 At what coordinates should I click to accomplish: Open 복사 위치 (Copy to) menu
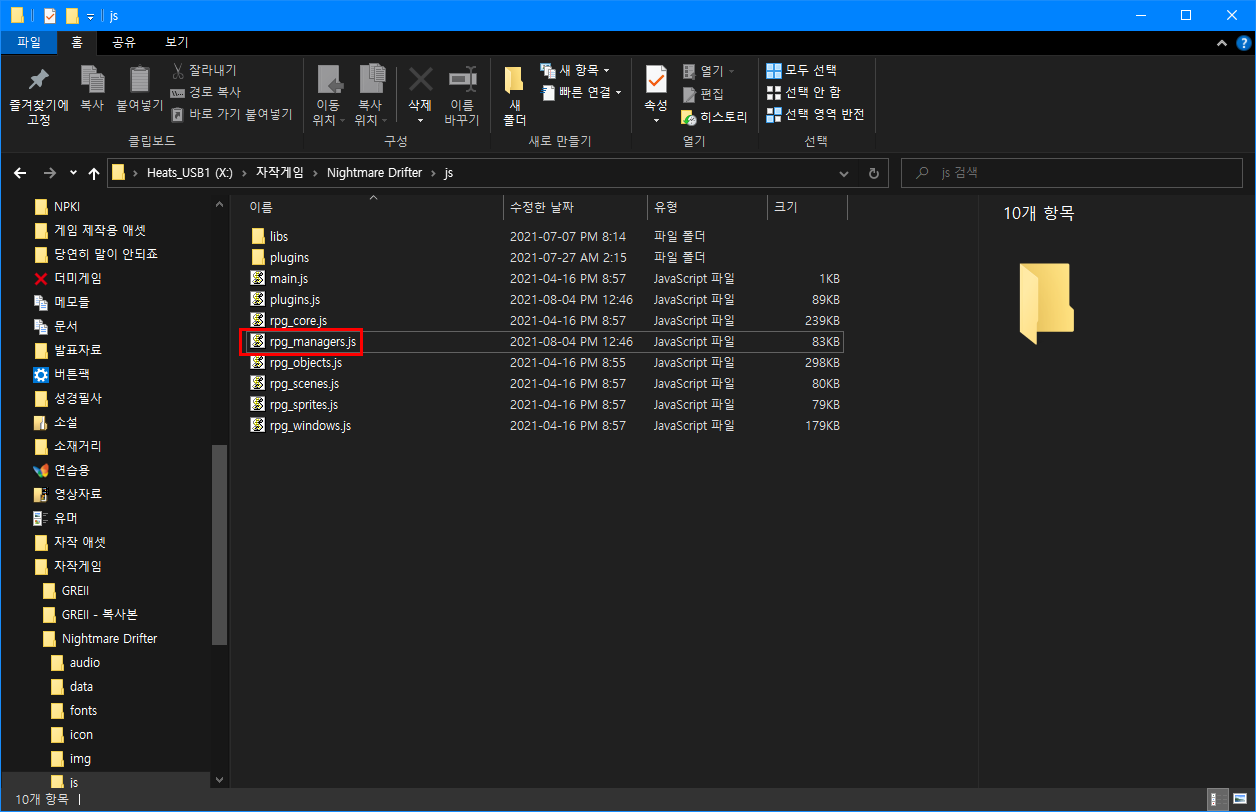coord(370,96)
